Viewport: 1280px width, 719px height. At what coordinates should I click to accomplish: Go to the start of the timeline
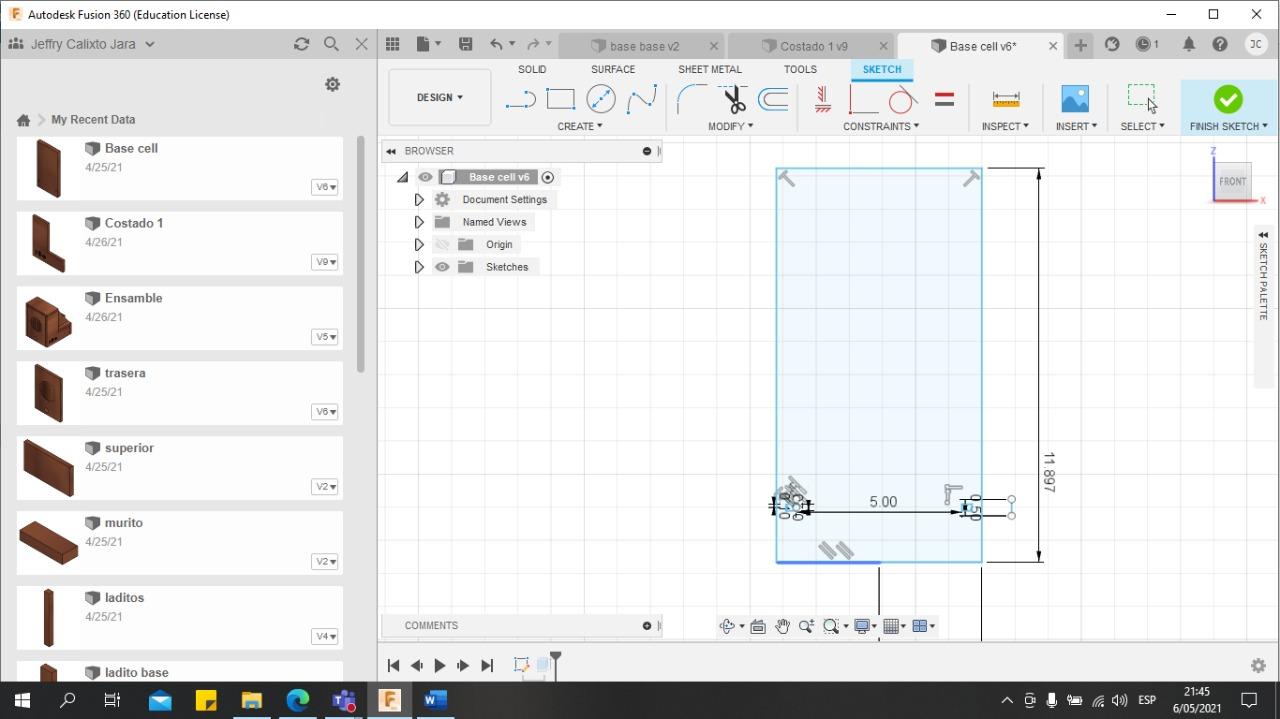coord(393,665)
